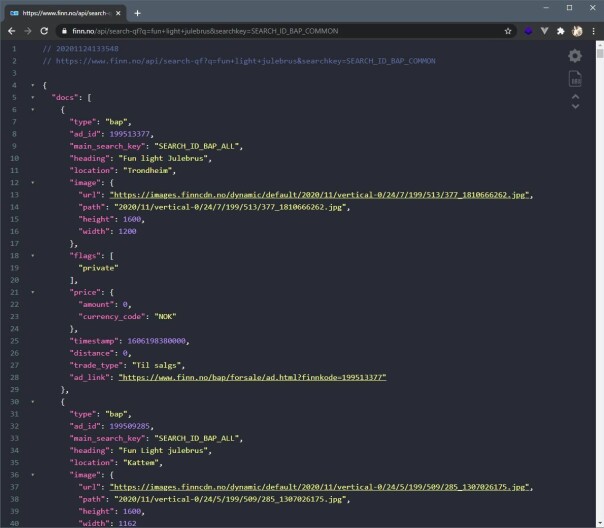
Task: Bookmark this page with the star
Action: pyautogui.click(x=508, y=31)
